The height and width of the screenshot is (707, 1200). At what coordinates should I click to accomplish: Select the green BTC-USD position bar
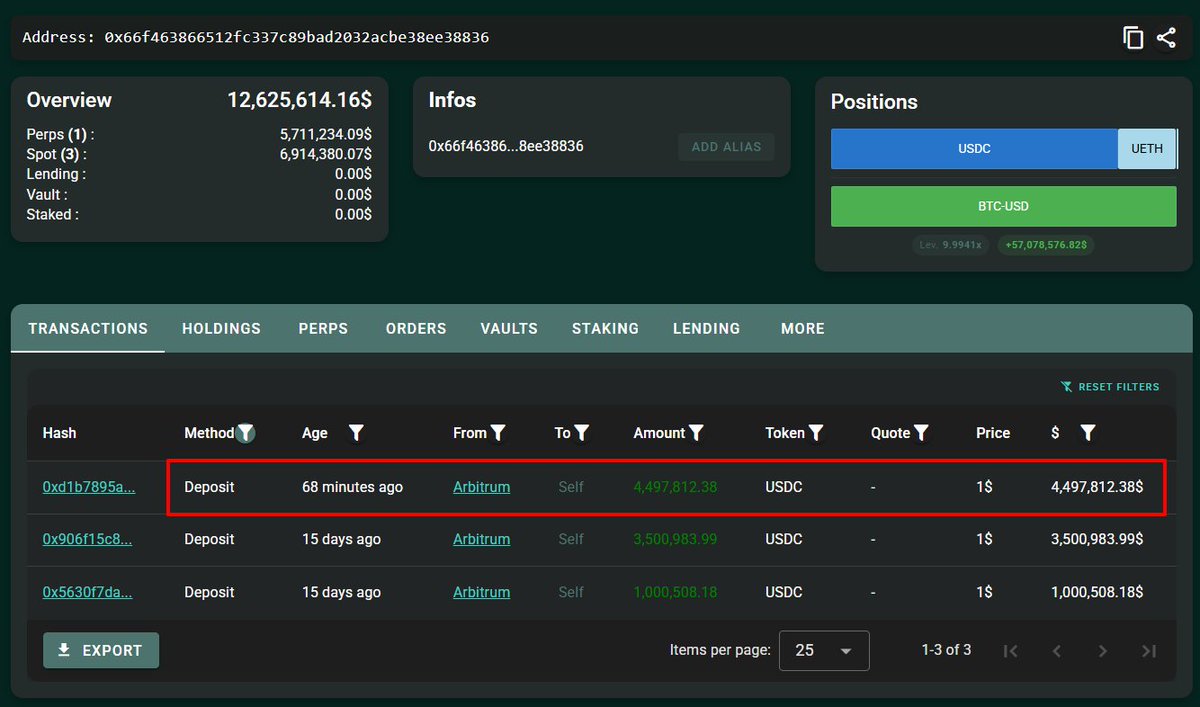[1003, 207]
